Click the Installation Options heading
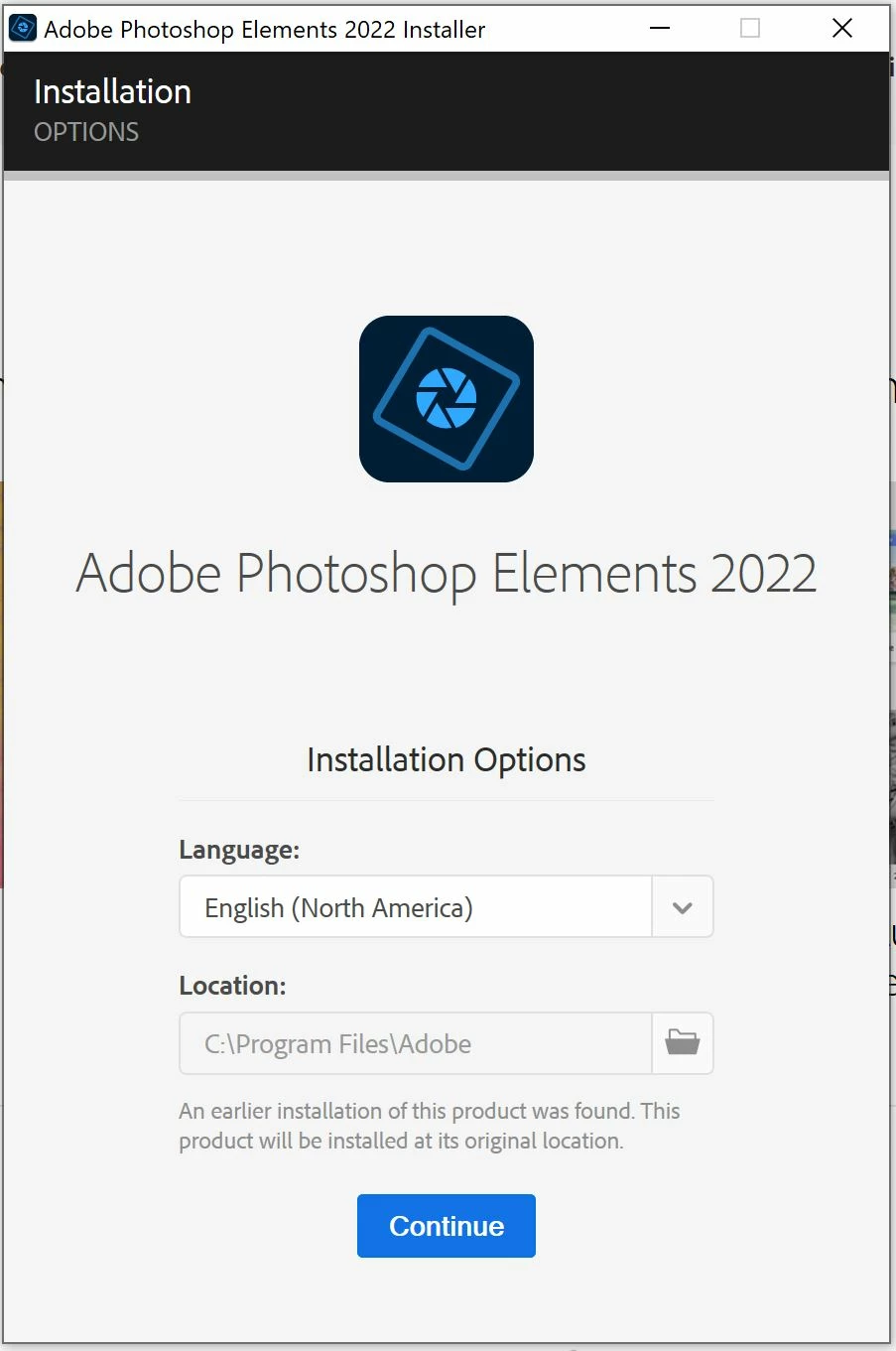This screenshot has width=896, height=1351. [x=447, y=759]
